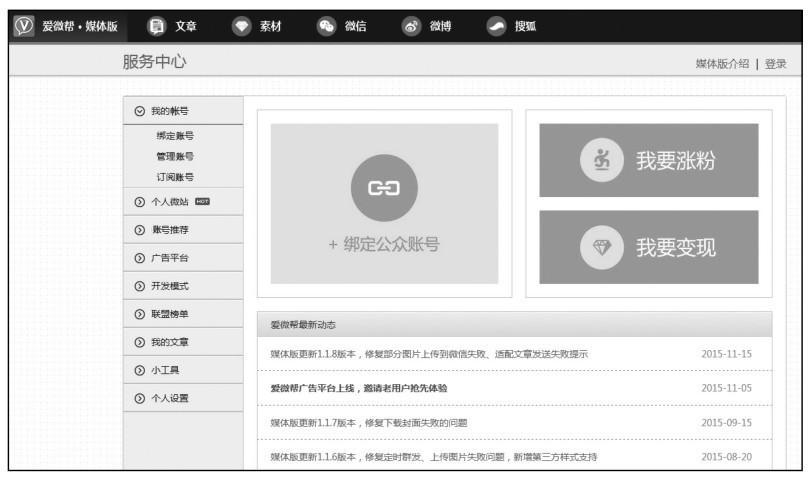Expand the 个人设置 section arrow
Image resolution: width=810 pixels, height=477 pixels.
(139, 398)
